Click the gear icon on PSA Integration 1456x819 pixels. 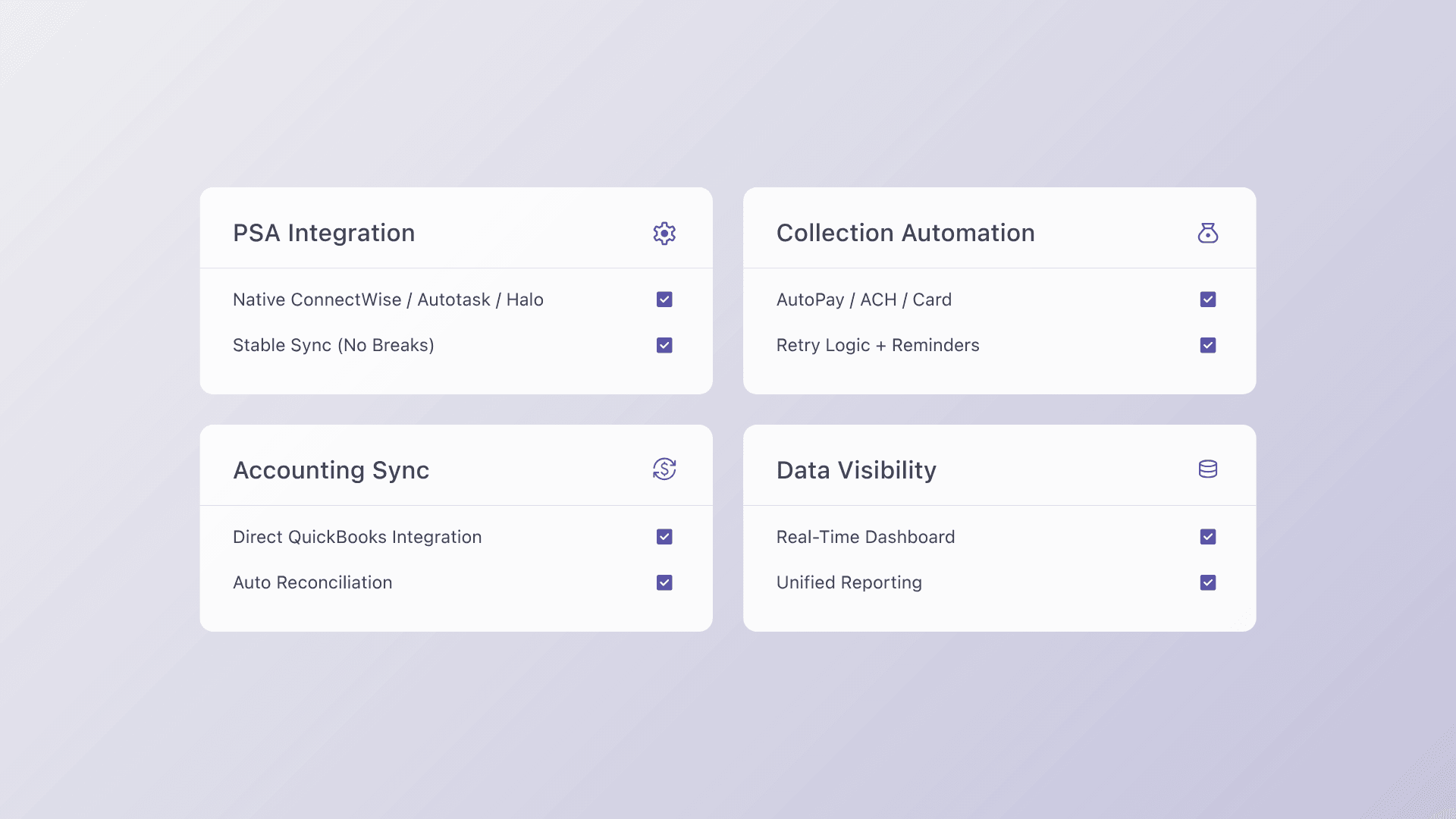(664, 234)
